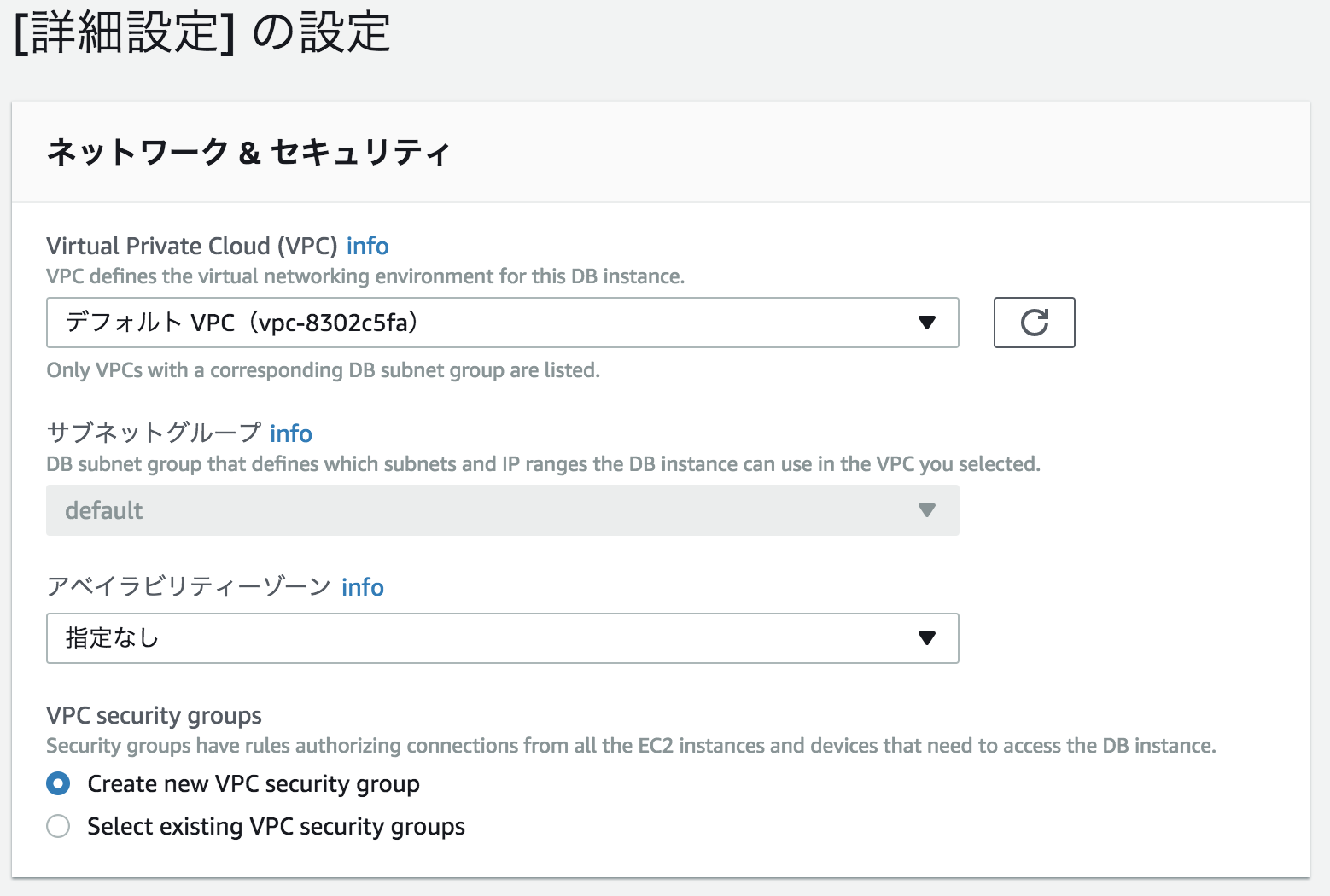Open info link beside アベイラビリティーゾーン

pyautogui.click(x=362, y=587)
